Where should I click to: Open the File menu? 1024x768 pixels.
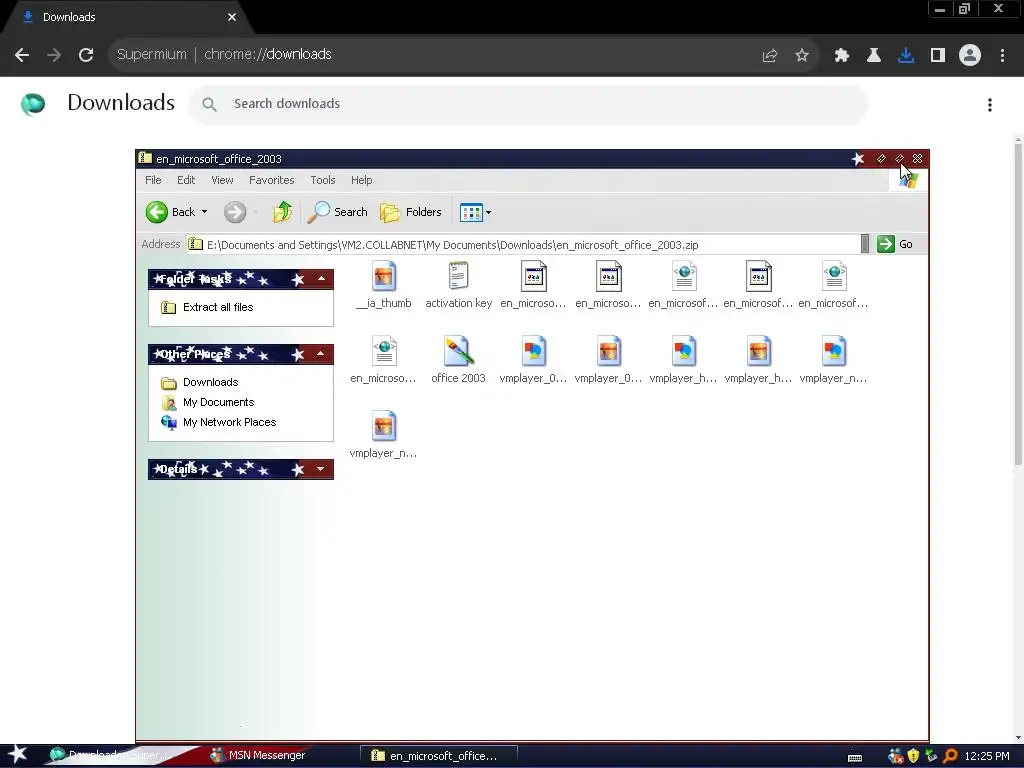tap(153, 180)
